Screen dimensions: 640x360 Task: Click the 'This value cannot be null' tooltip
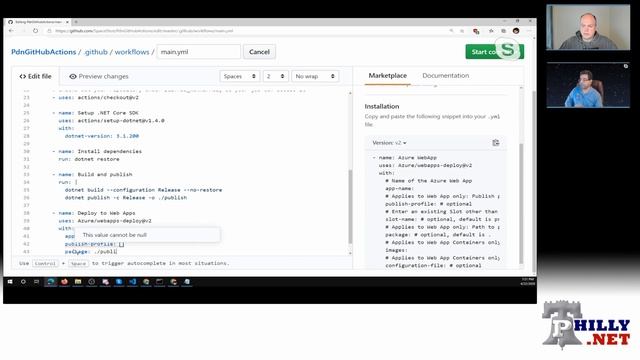[x=148, y=235]
